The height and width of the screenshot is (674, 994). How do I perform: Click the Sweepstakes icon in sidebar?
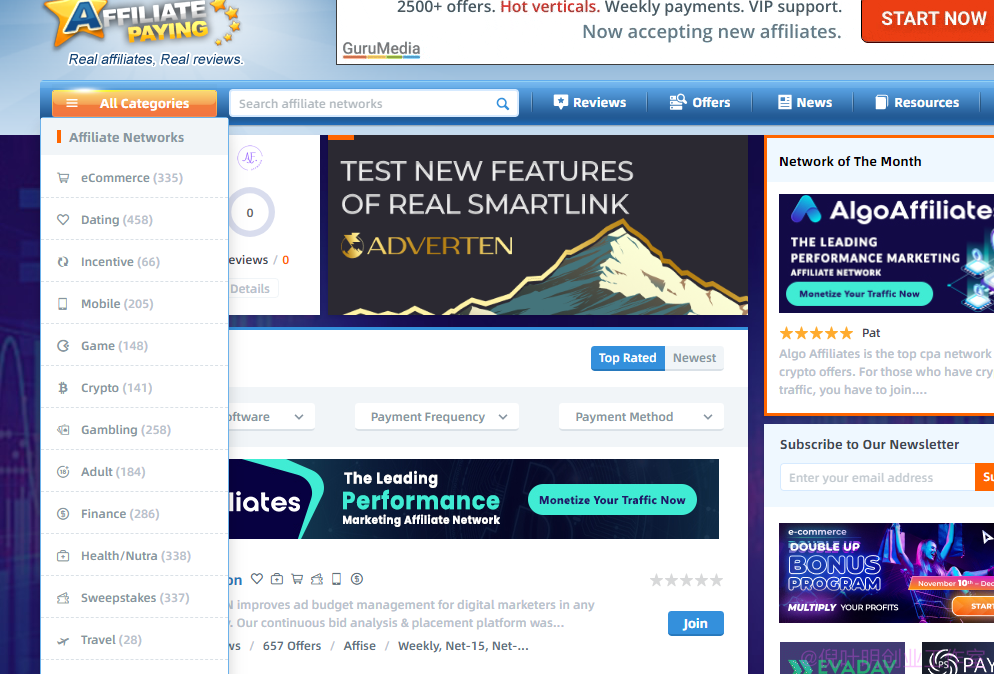(63, 598)
